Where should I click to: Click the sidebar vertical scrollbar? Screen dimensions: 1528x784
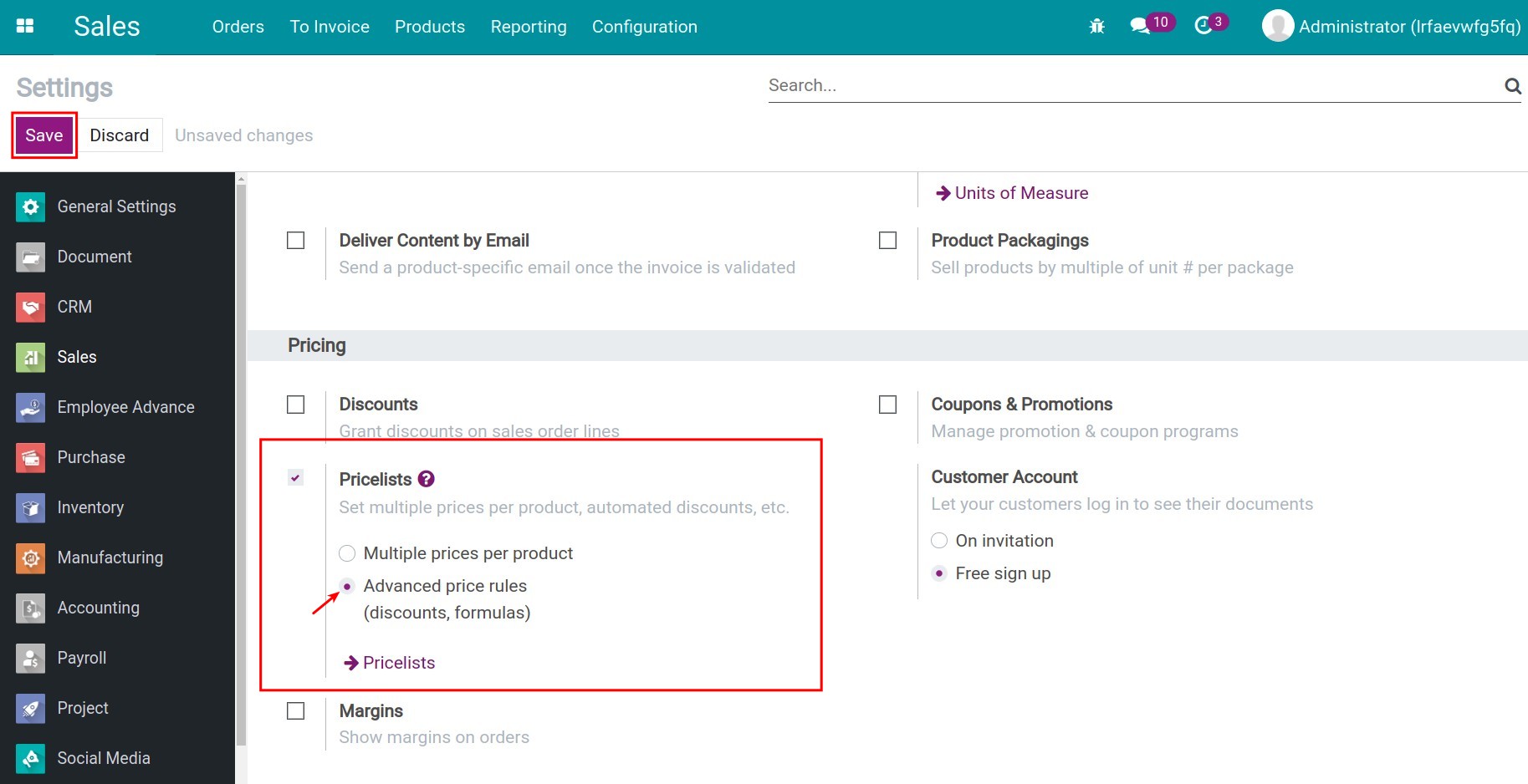point(241,464)
